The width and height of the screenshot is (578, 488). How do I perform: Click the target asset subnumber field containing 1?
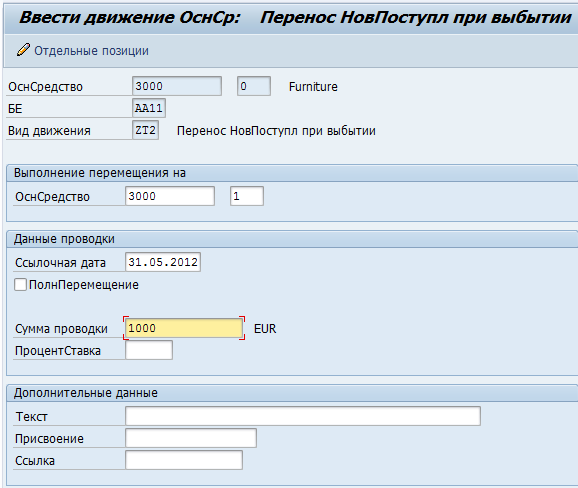click(x=247, y=196)
